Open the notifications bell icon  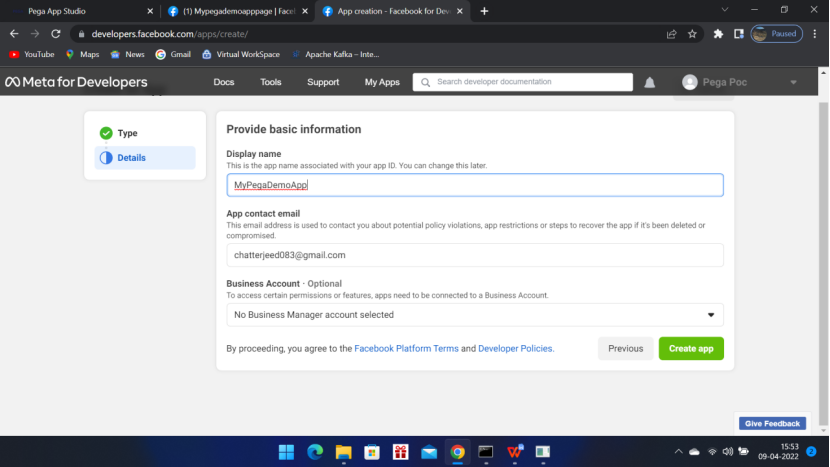pos(649,83)
